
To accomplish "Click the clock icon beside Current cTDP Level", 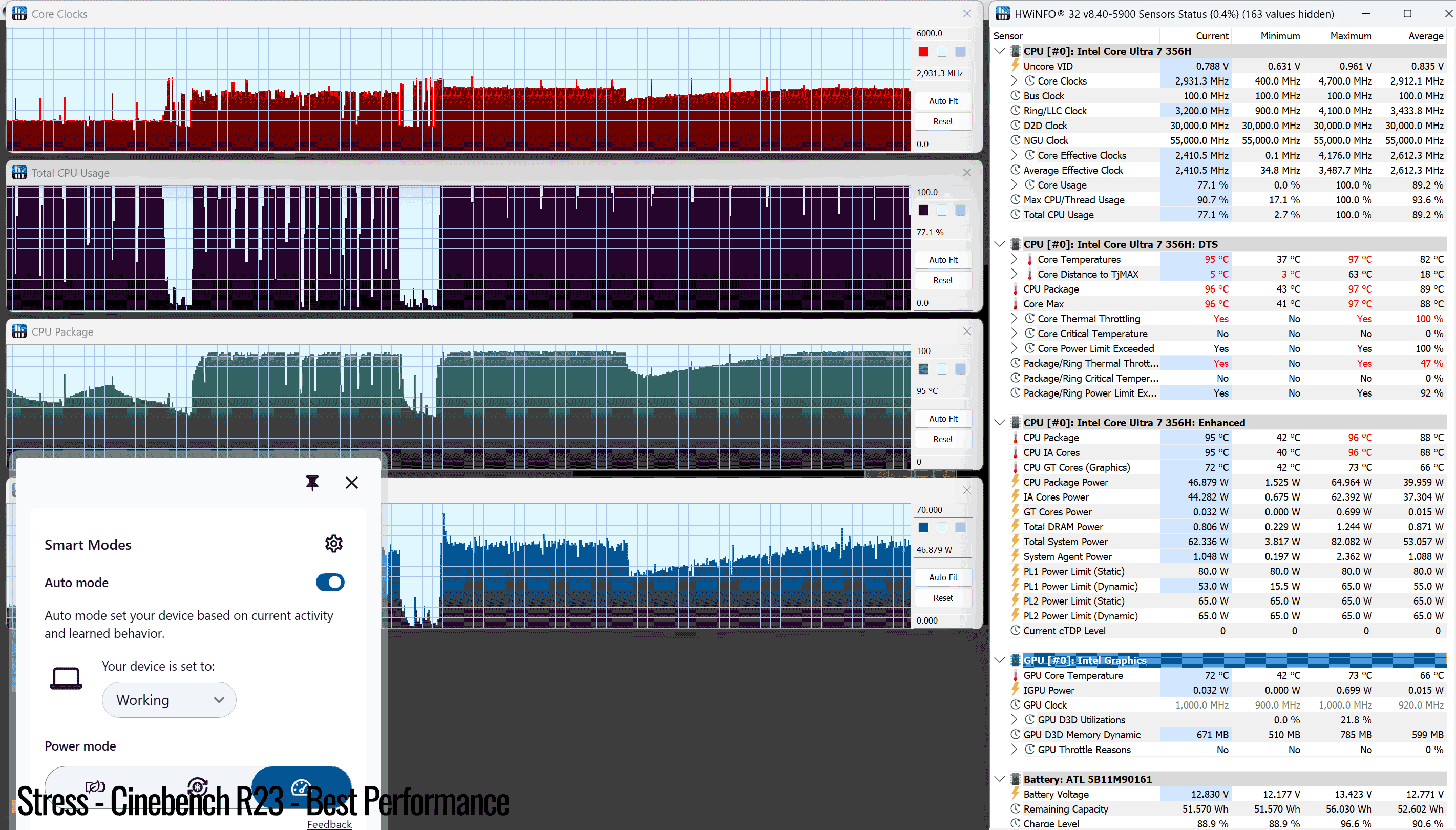I will (x=1015, y=631).
